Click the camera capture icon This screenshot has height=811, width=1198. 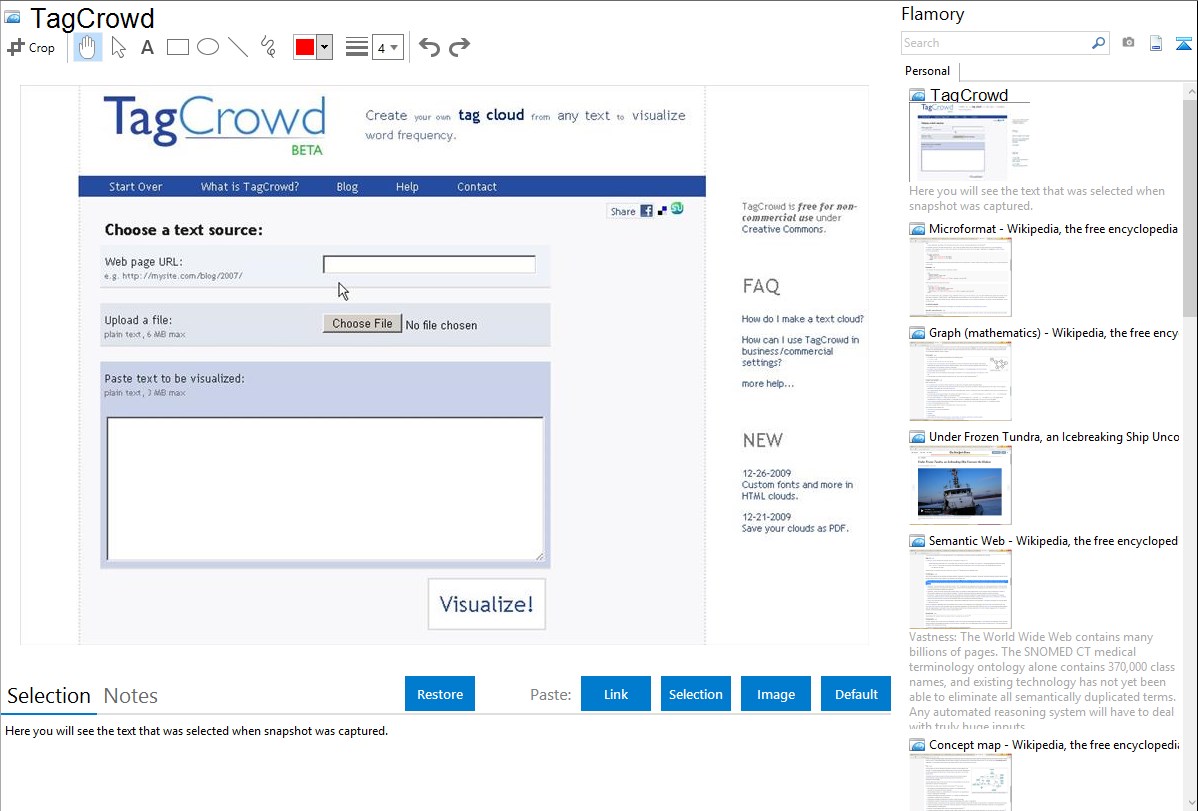pos(1128,43)
